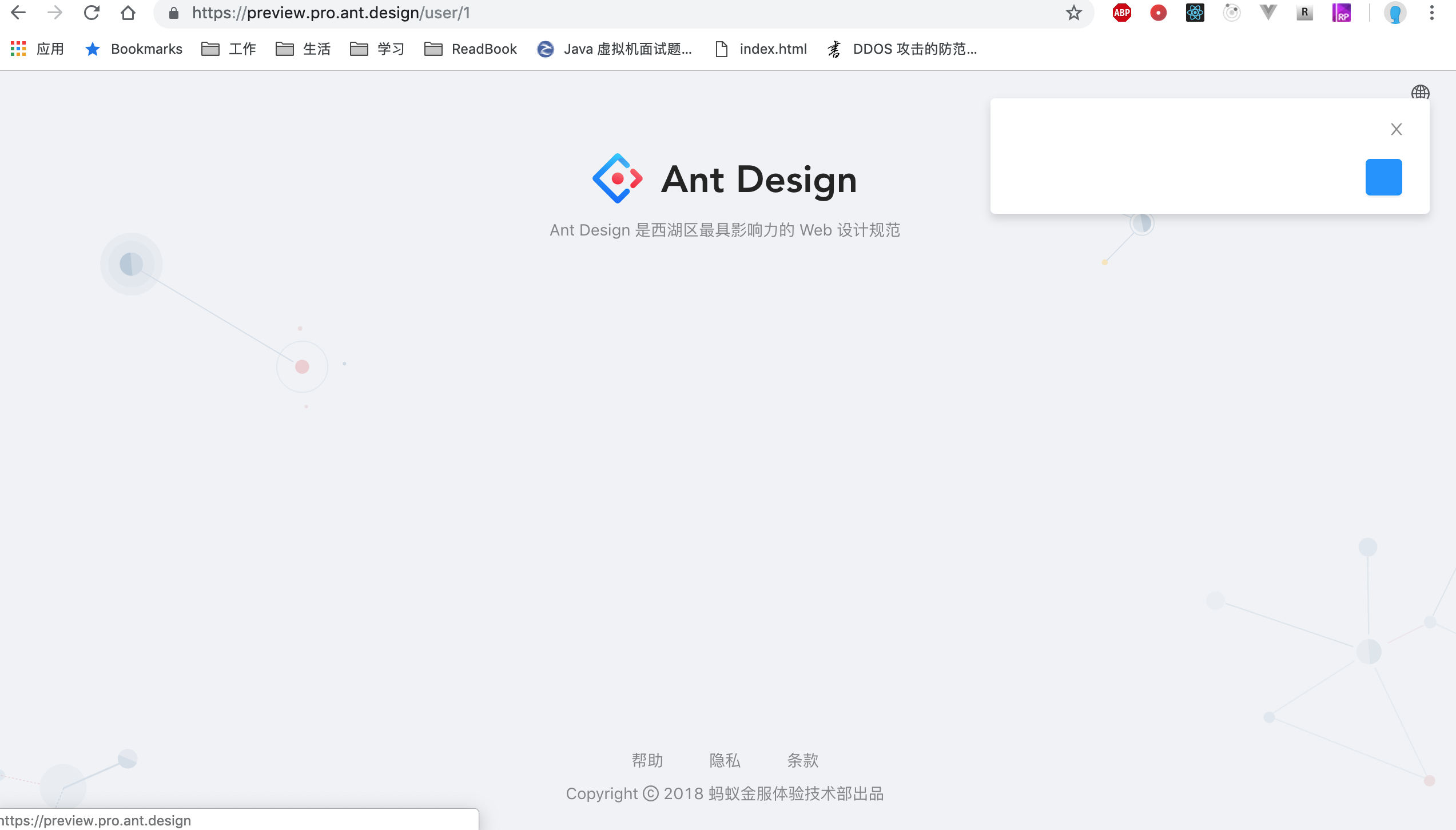The image size is (1456, 830).
Task: Expand the ReadBook bookmark folder
Action: (x=471, y=49)
